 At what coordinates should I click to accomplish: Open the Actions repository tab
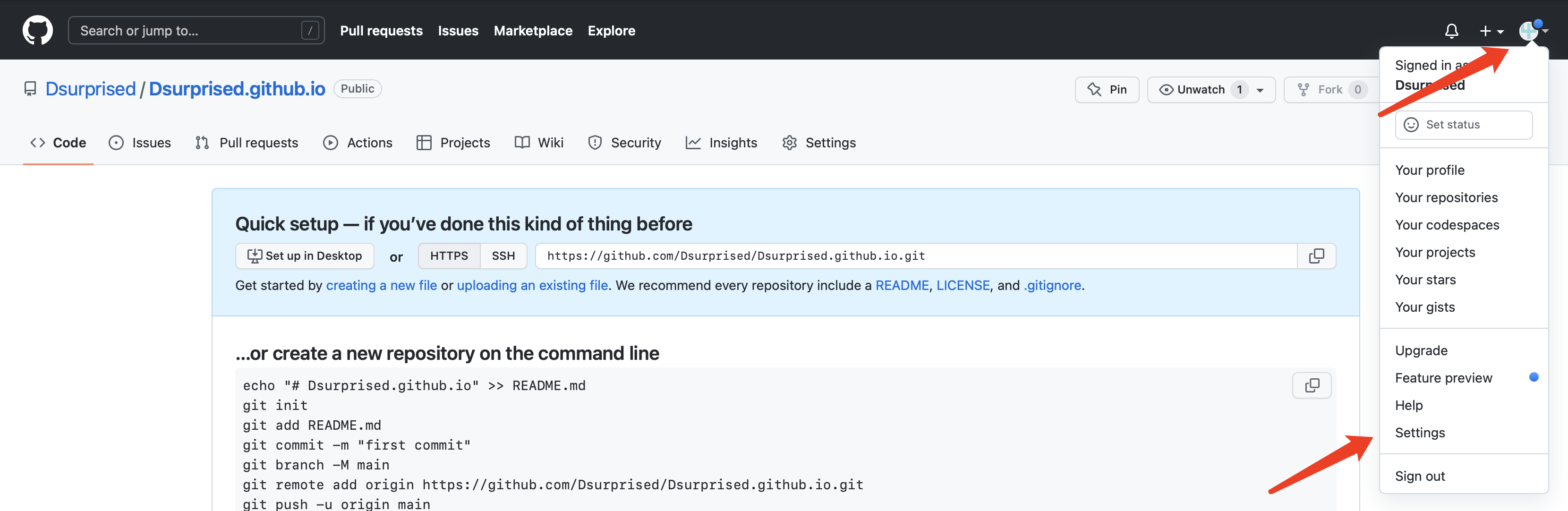tap(358, 143)
